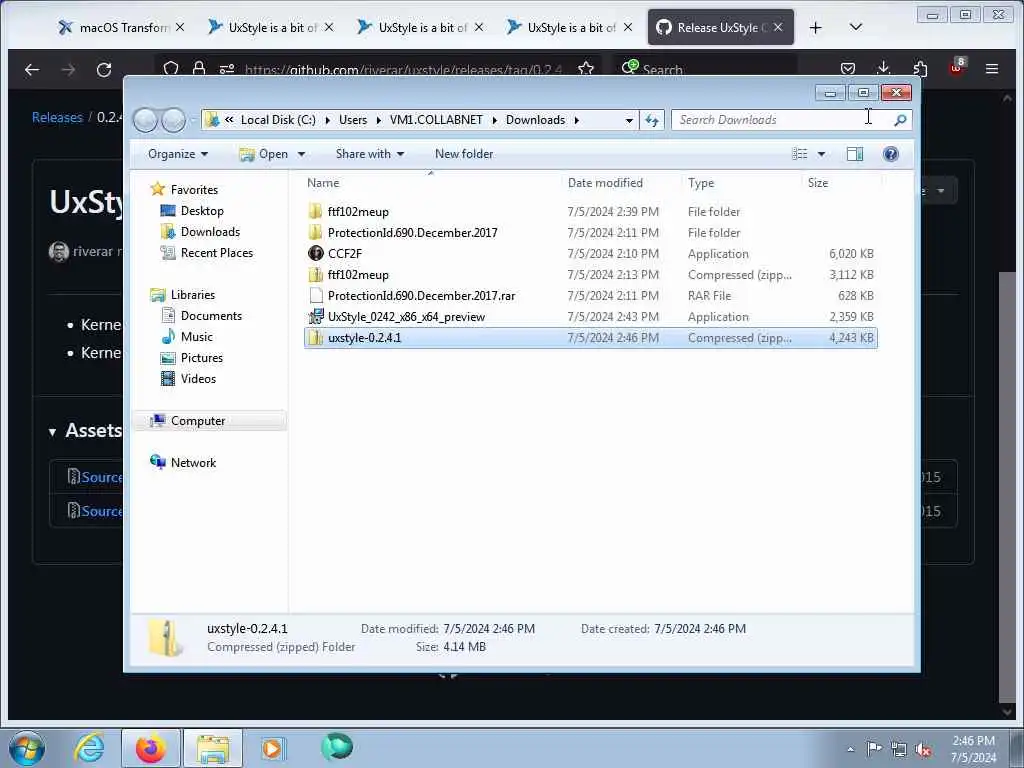Click the Explorer forward navigation button
This screenshot has height=768, width=1024.
click(x=174, y=120)
